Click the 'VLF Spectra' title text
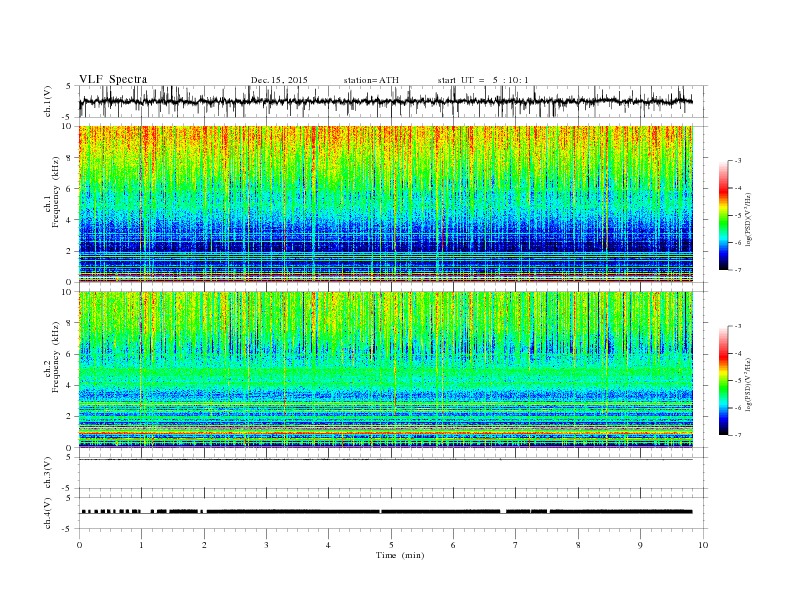This screenshot has width=792, height=612. 113,79
